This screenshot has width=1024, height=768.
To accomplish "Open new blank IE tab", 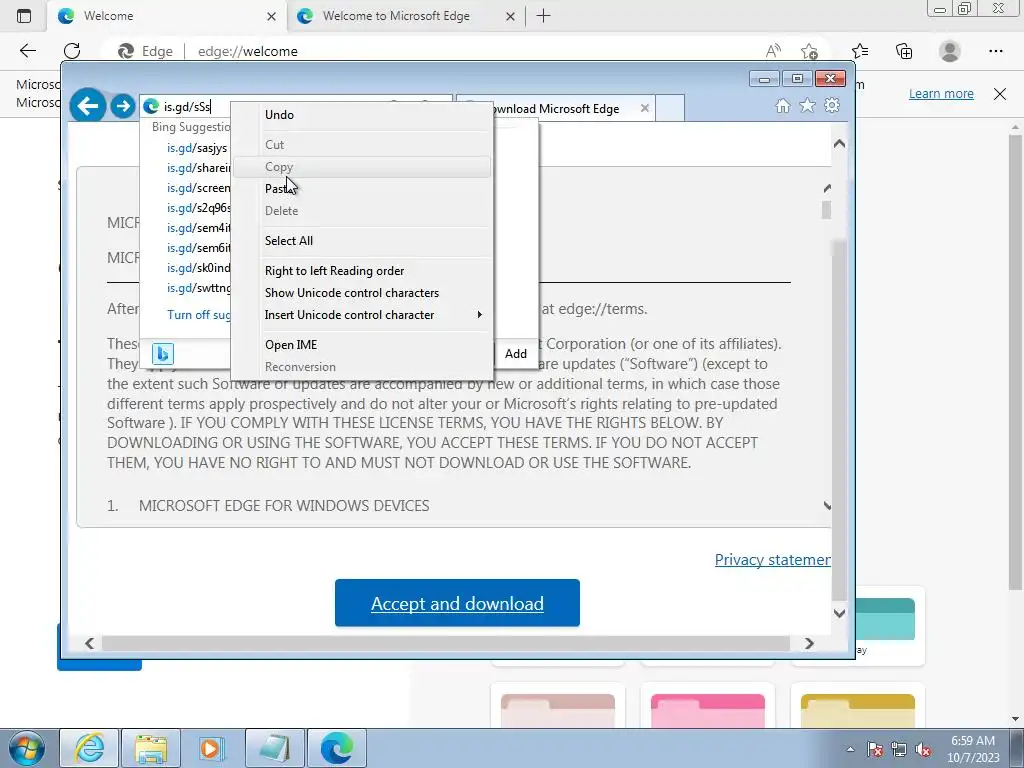I will coord(669,108).
